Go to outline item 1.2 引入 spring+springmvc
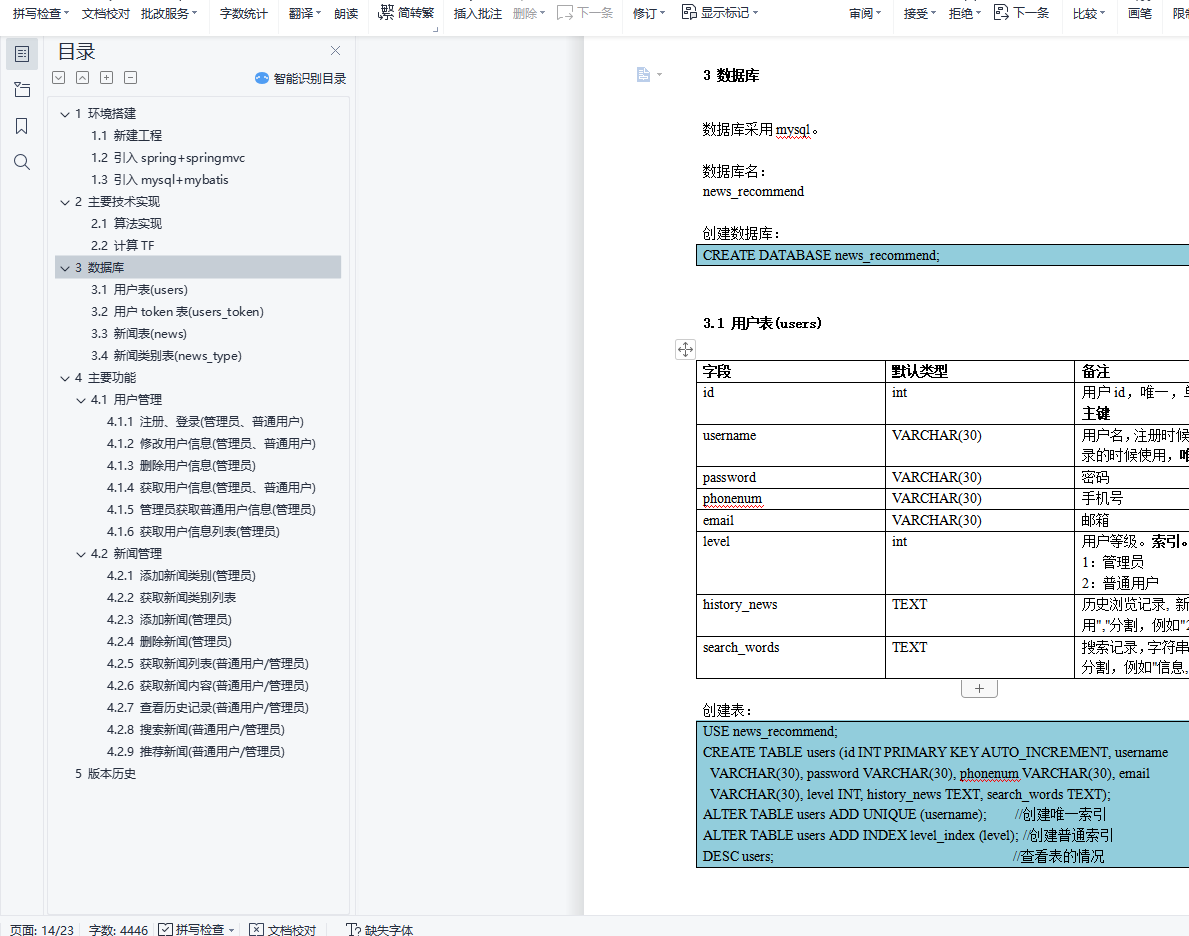 [168, 158]
